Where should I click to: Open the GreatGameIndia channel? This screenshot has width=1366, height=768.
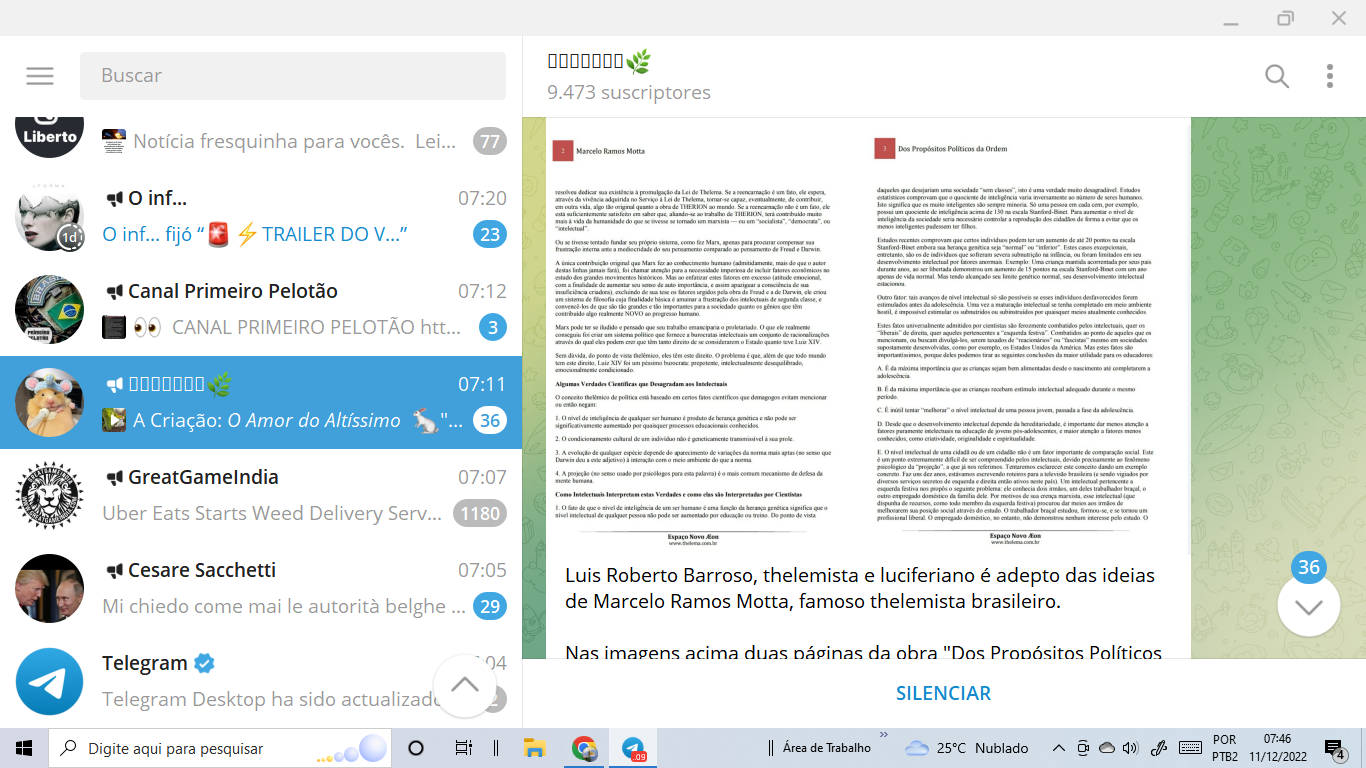261,495
